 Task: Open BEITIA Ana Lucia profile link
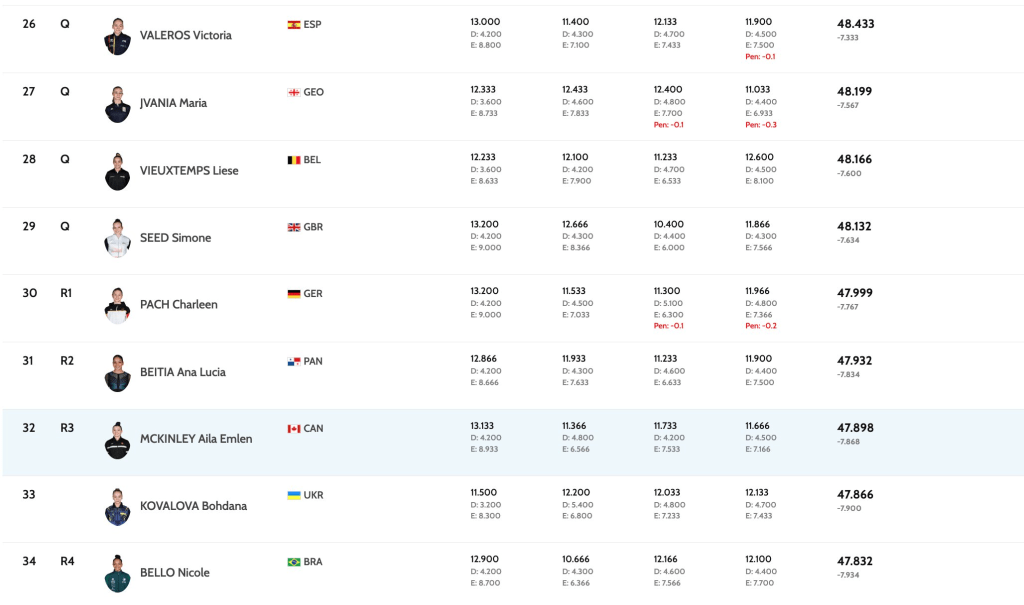(x=183, y=371)
